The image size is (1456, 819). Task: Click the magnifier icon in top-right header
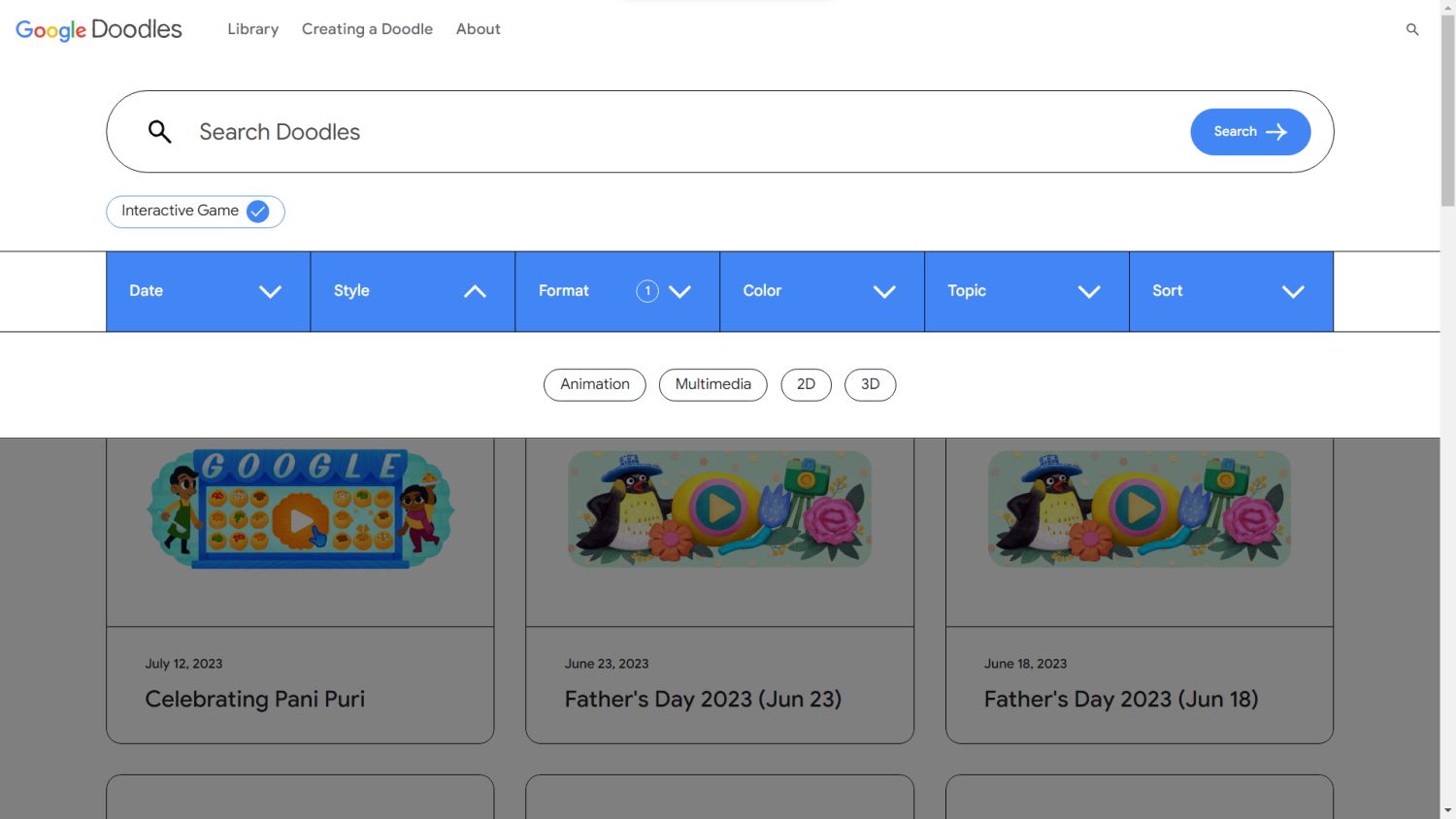pyautogui.click(x=1412, y=29)
